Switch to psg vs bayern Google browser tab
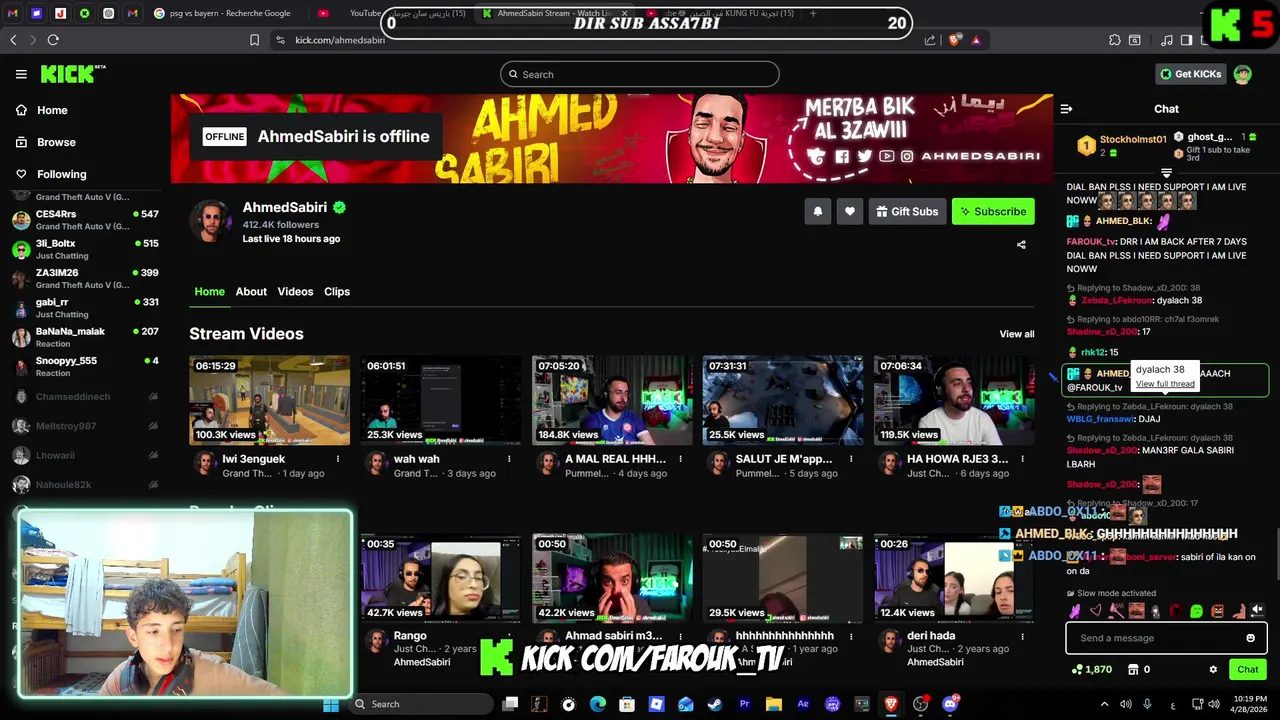The height and width of the screenshot is (720, 1280). [x=230, y=13]
